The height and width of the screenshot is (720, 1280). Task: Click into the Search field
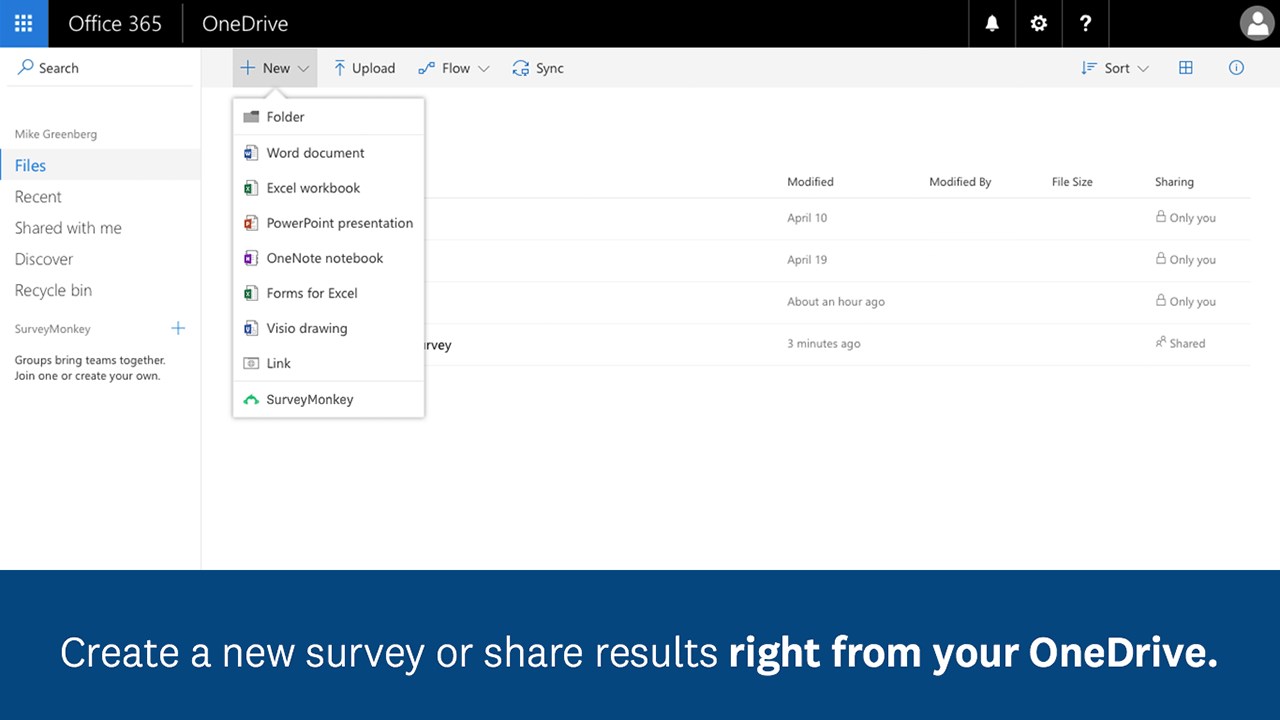tap(100, 68)
